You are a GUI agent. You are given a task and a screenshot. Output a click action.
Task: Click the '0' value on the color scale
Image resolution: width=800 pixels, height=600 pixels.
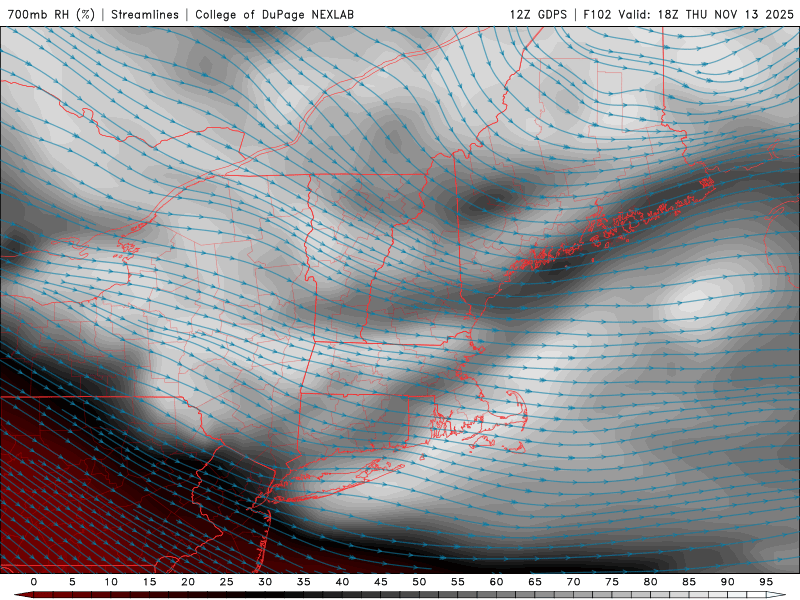point(34,582)
